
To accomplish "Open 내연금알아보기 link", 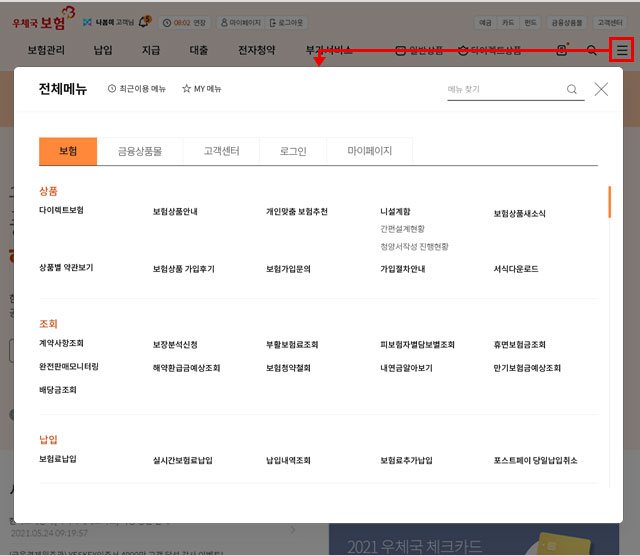I will [406, 368].
